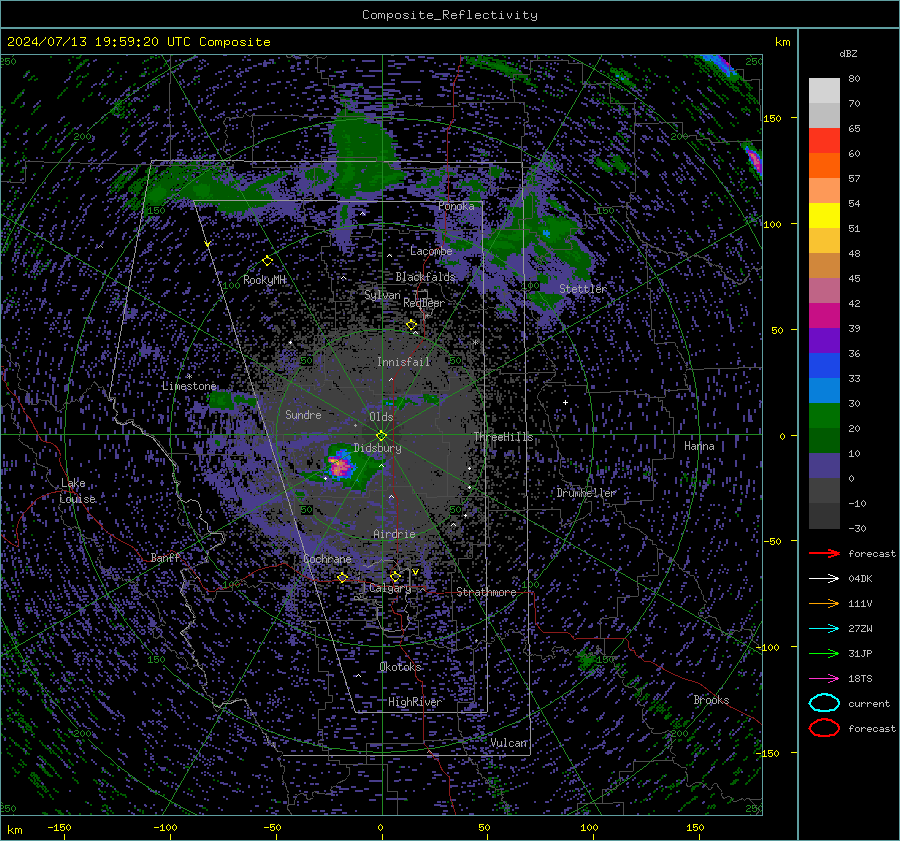
Task: Click the Composite_Reflectivity title text
Action: point(449,15)
